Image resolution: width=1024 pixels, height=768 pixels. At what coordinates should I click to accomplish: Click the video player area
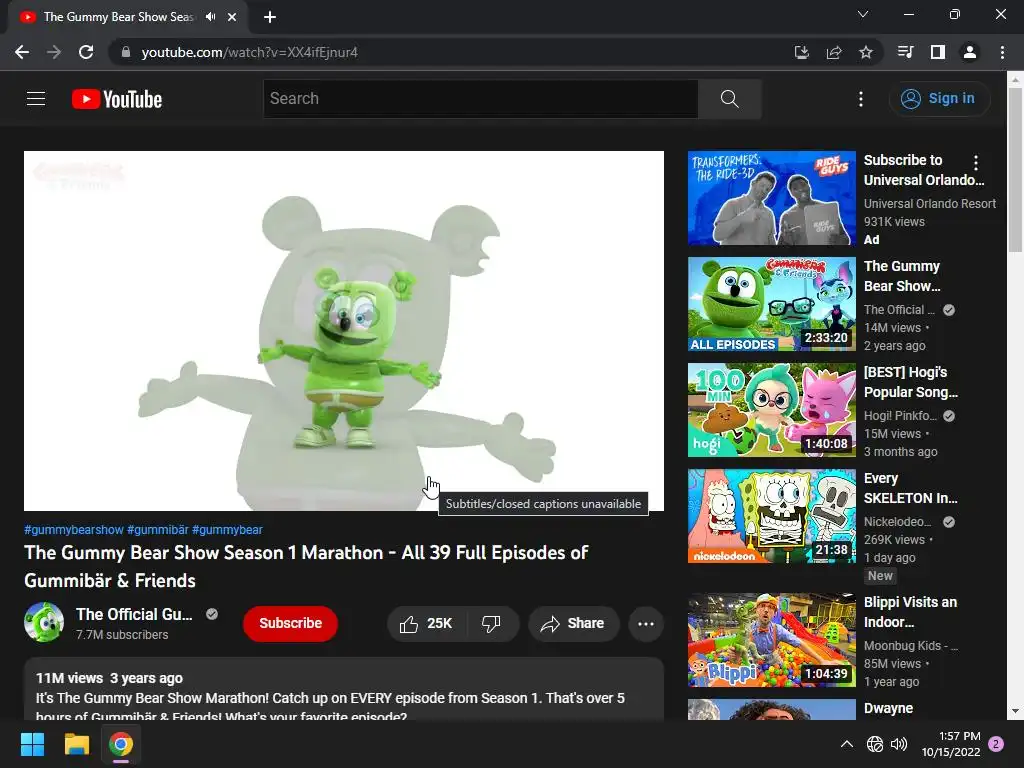(x=344, y=330)
